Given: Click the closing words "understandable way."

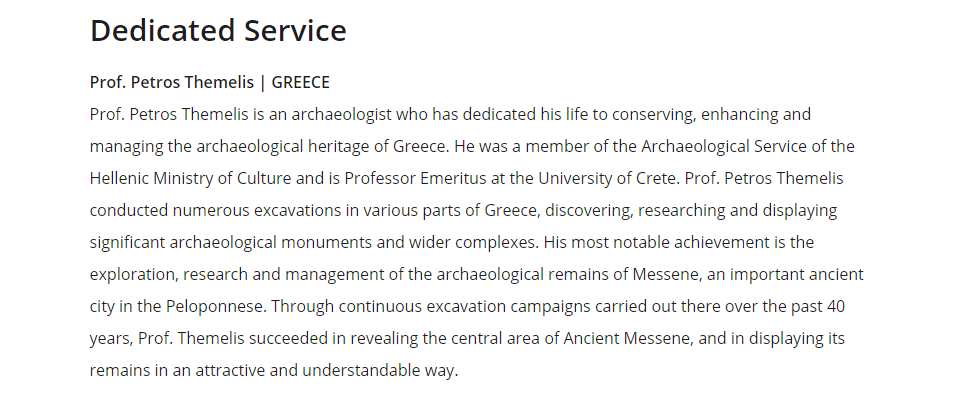Looking at the screenshot, I should coord(380,371).
